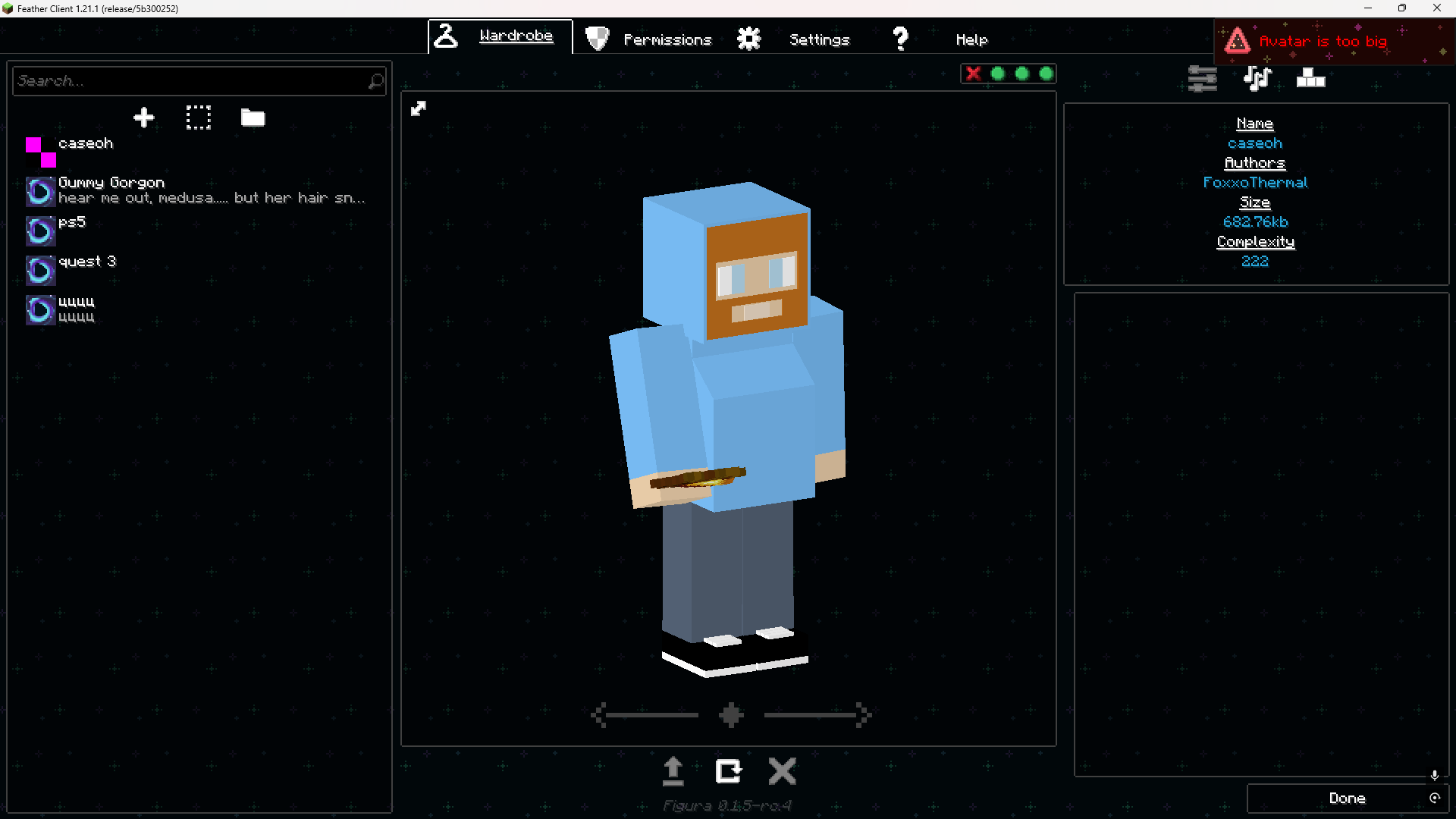
Task: Click the red X status indicator
Action: [974, 74]
